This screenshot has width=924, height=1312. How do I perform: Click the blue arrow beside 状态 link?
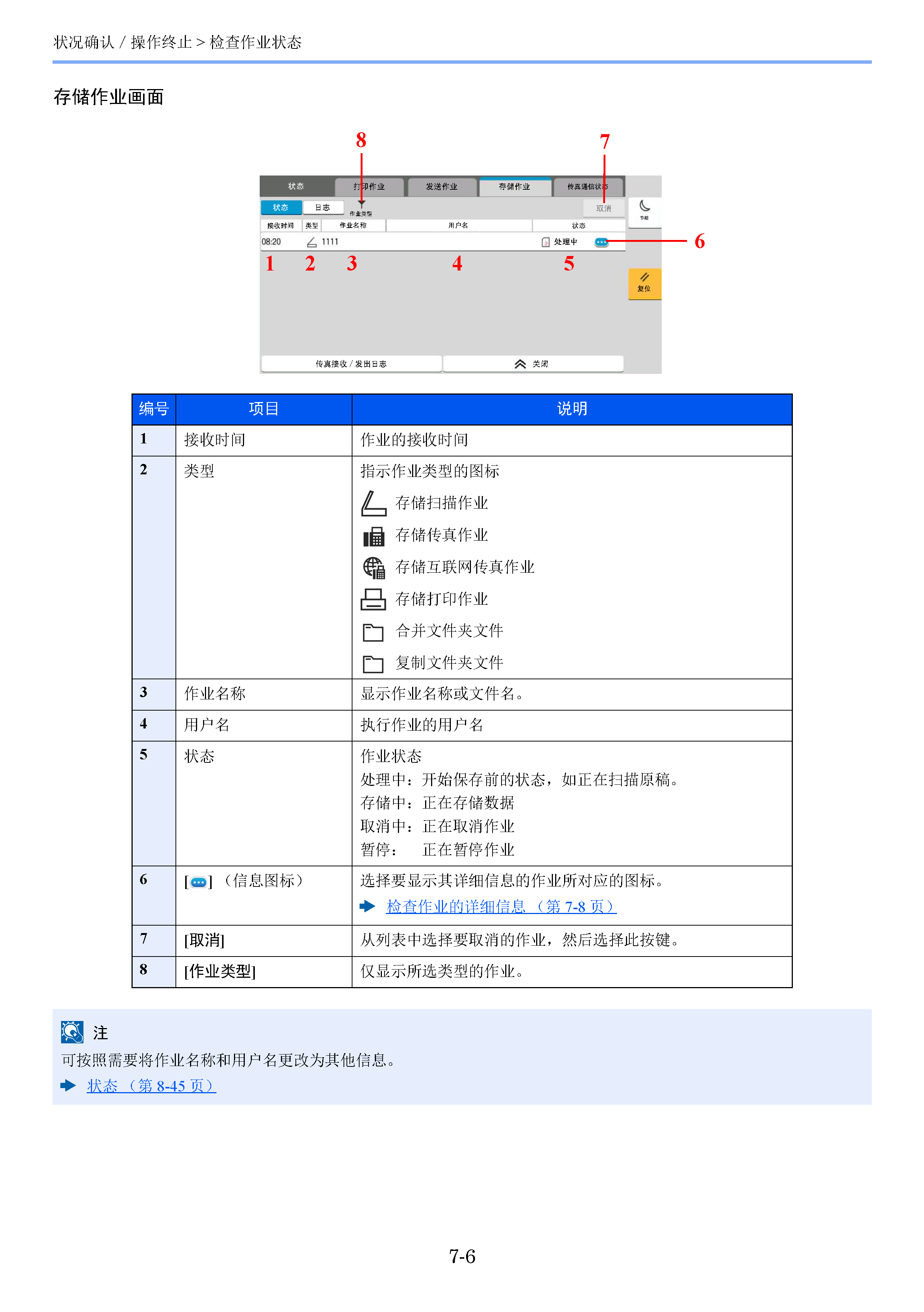click(68, 1086)
